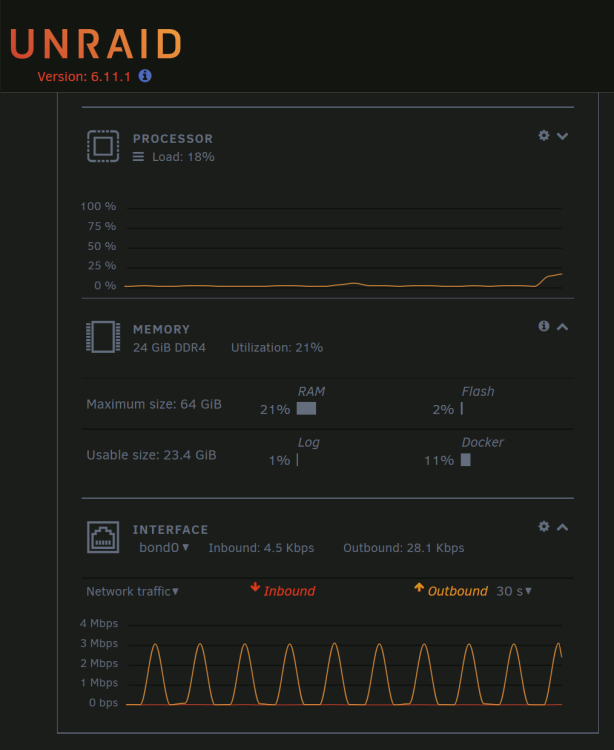Collapse the Memory section chevron
Screen dimensions: 614x750
tap(562, 327)
